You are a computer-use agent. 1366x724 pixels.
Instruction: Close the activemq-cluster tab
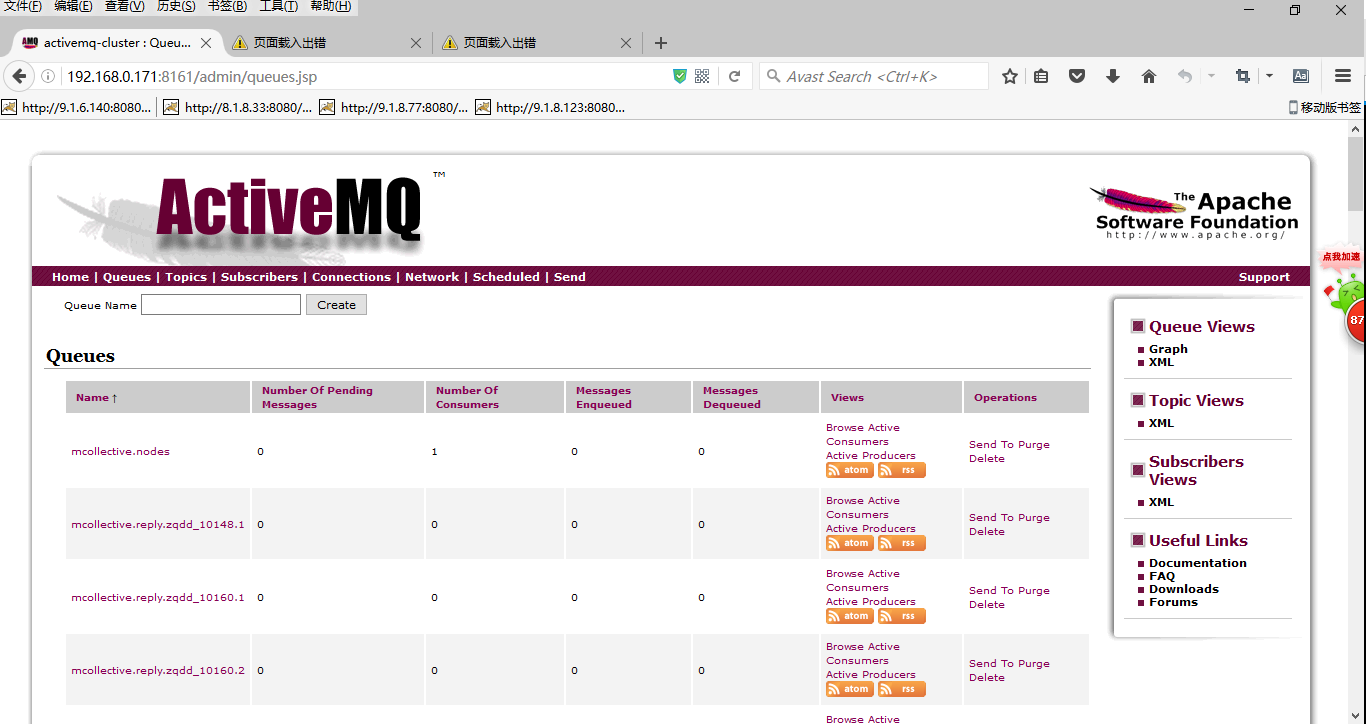coord(207,43)
